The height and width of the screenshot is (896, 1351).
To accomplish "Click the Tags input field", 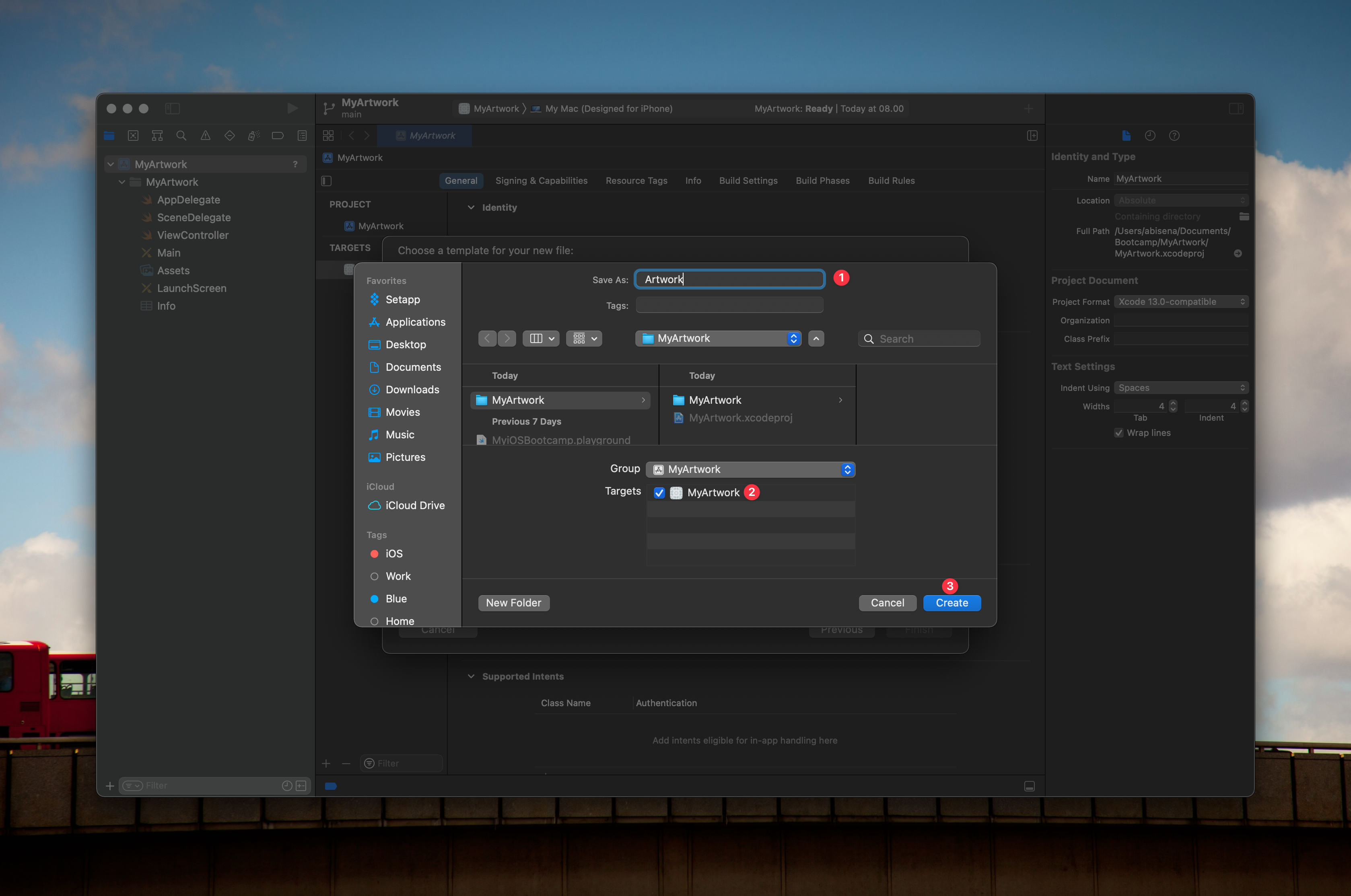I will click(x=730, y=305).
